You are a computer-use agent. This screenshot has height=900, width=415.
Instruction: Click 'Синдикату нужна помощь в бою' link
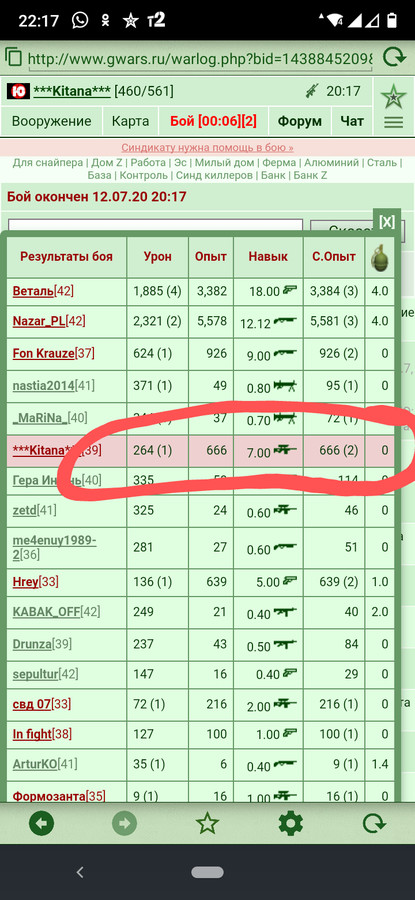pos(207,148)
